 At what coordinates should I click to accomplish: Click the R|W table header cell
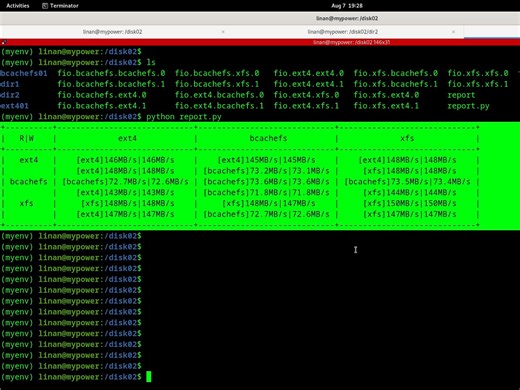coord(26,138)
